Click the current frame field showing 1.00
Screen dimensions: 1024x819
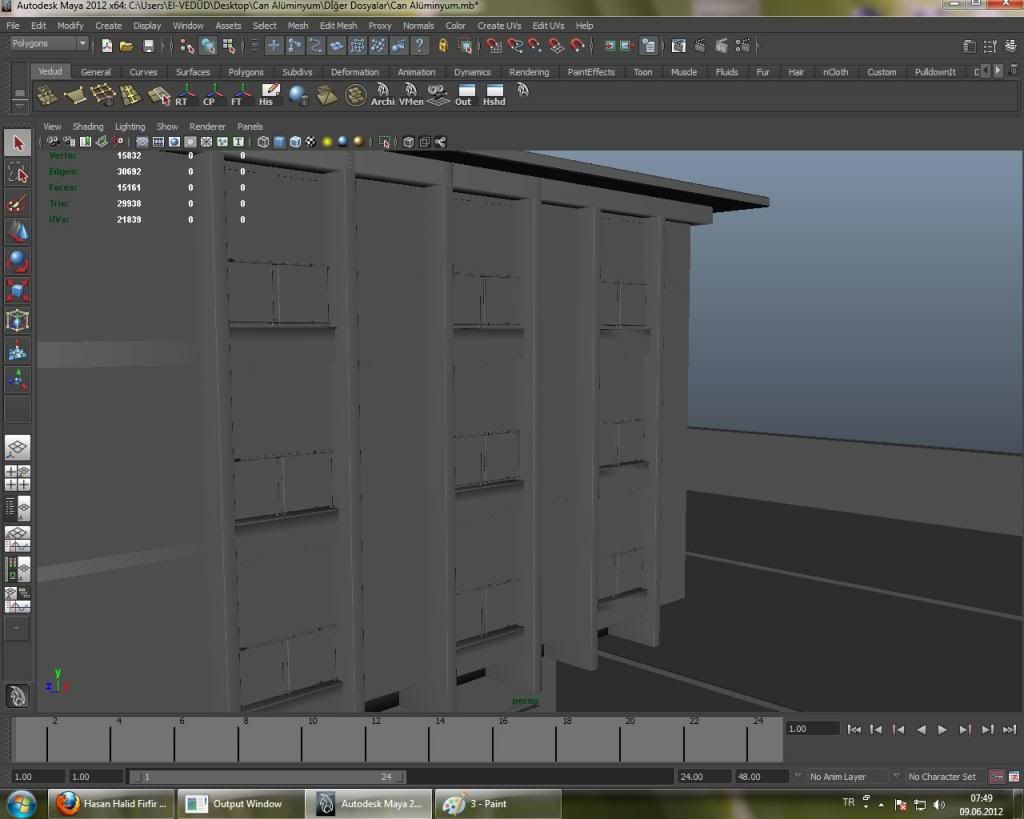812,729
